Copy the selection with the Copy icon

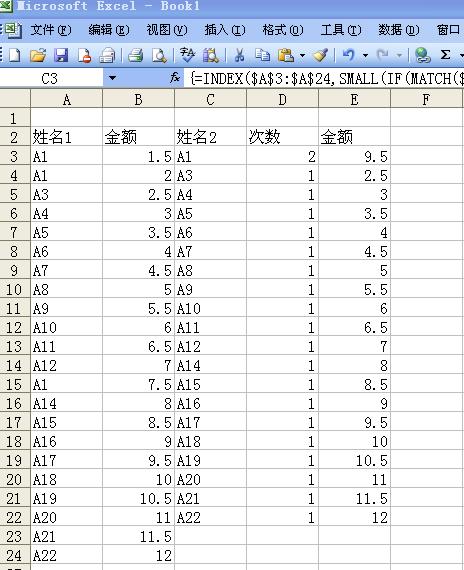point(263,56)
